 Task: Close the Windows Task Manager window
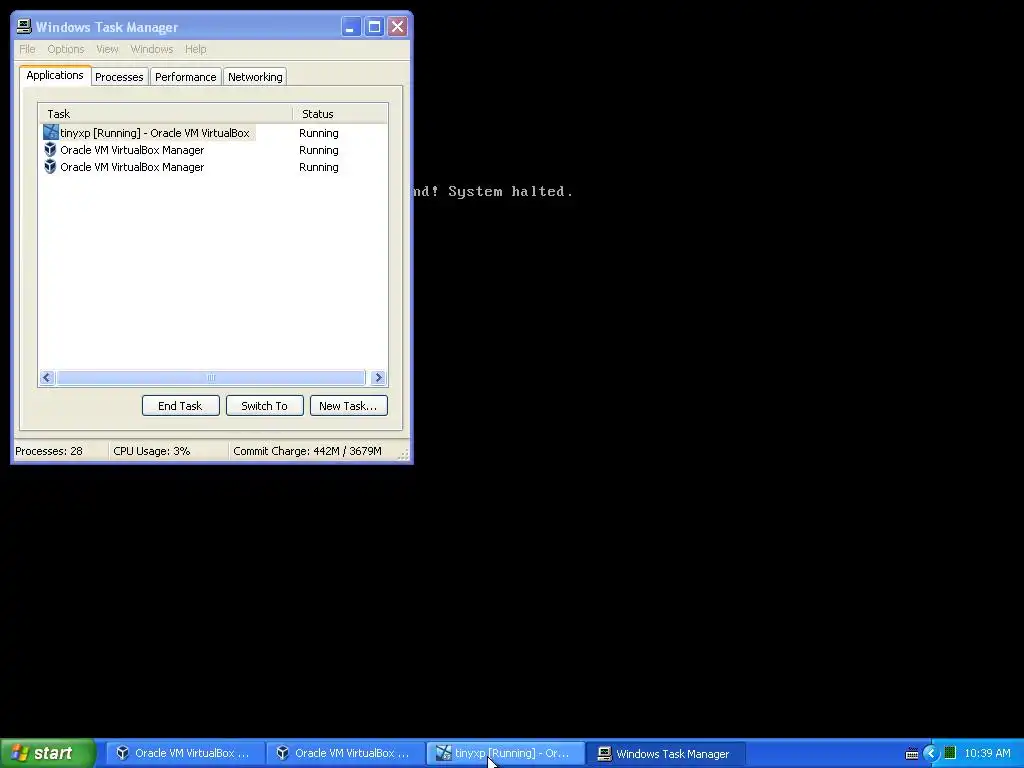point(397,27)
